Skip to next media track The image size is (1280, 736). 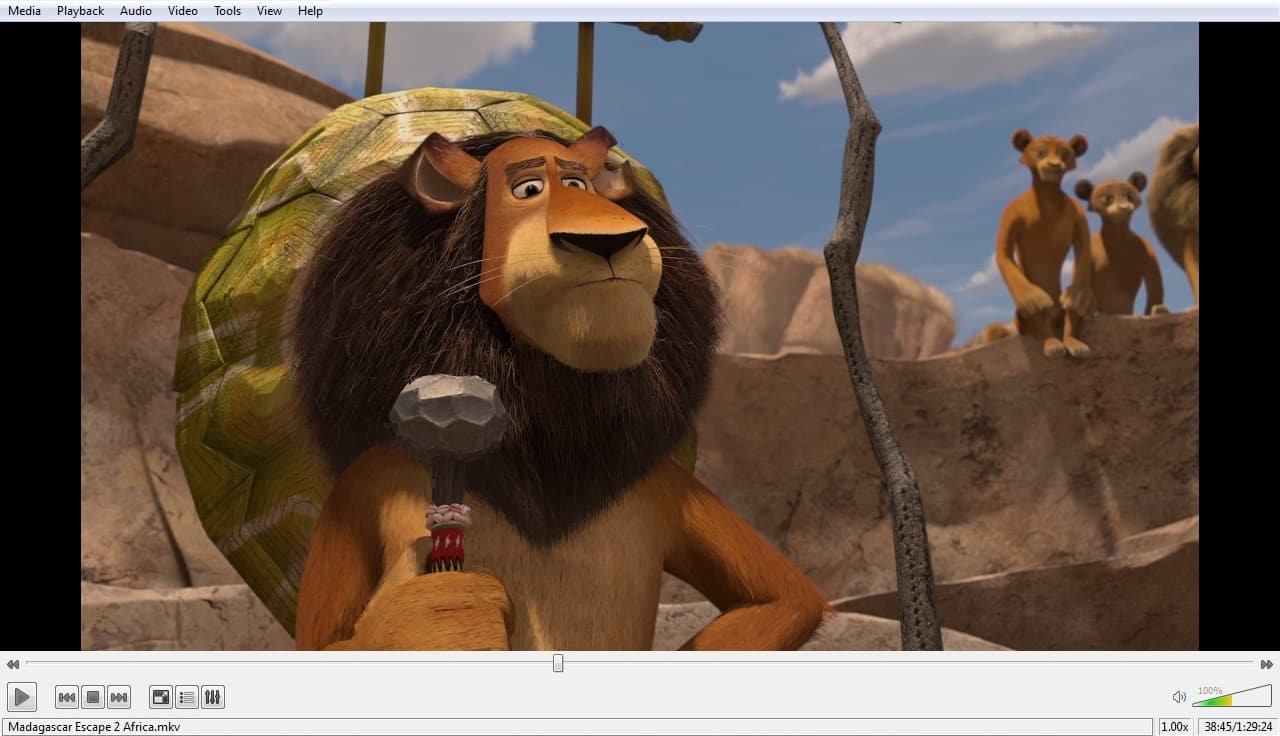point(119,697)
